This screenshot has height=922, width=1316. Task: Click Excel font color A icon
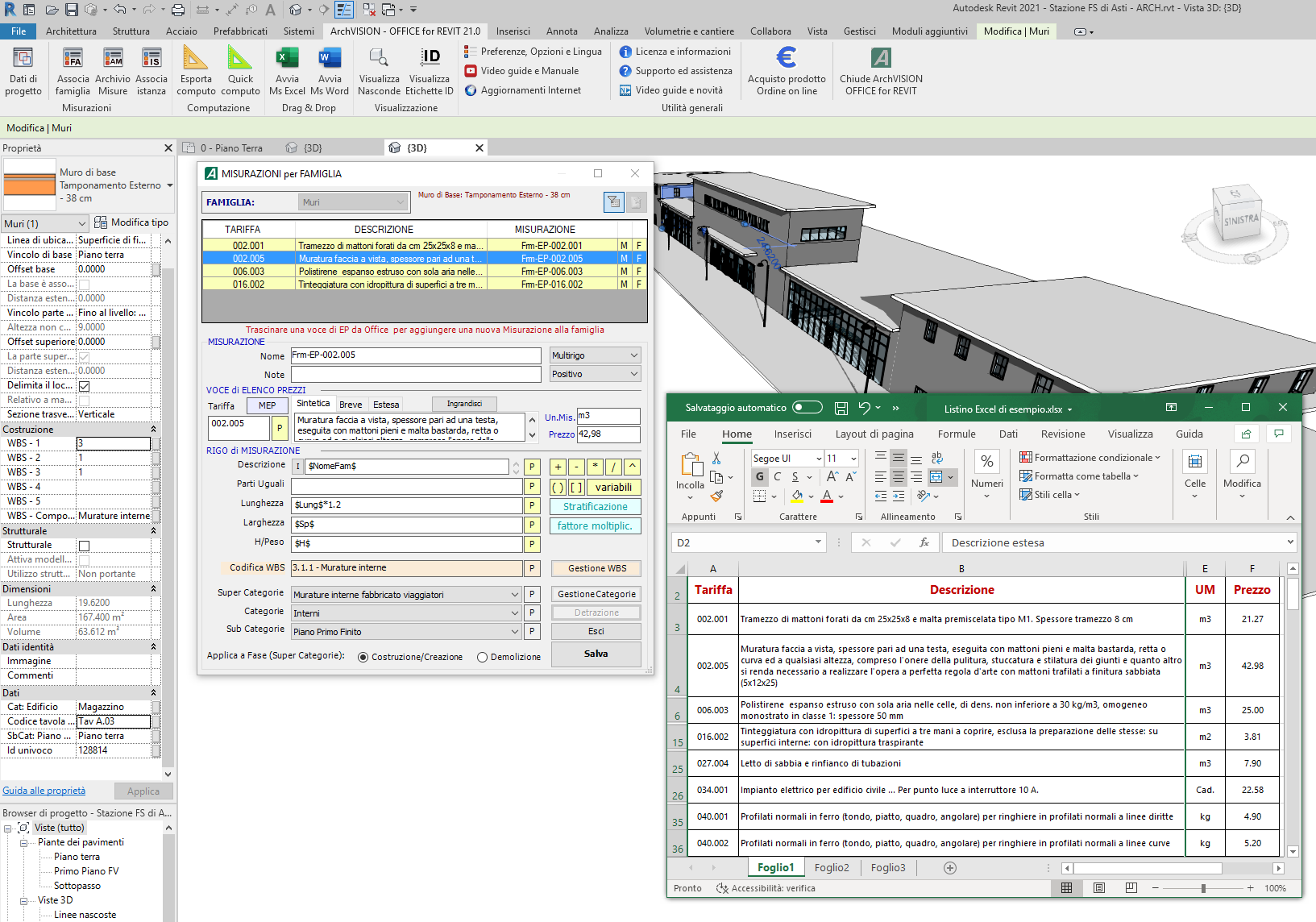tap(827, 496)
